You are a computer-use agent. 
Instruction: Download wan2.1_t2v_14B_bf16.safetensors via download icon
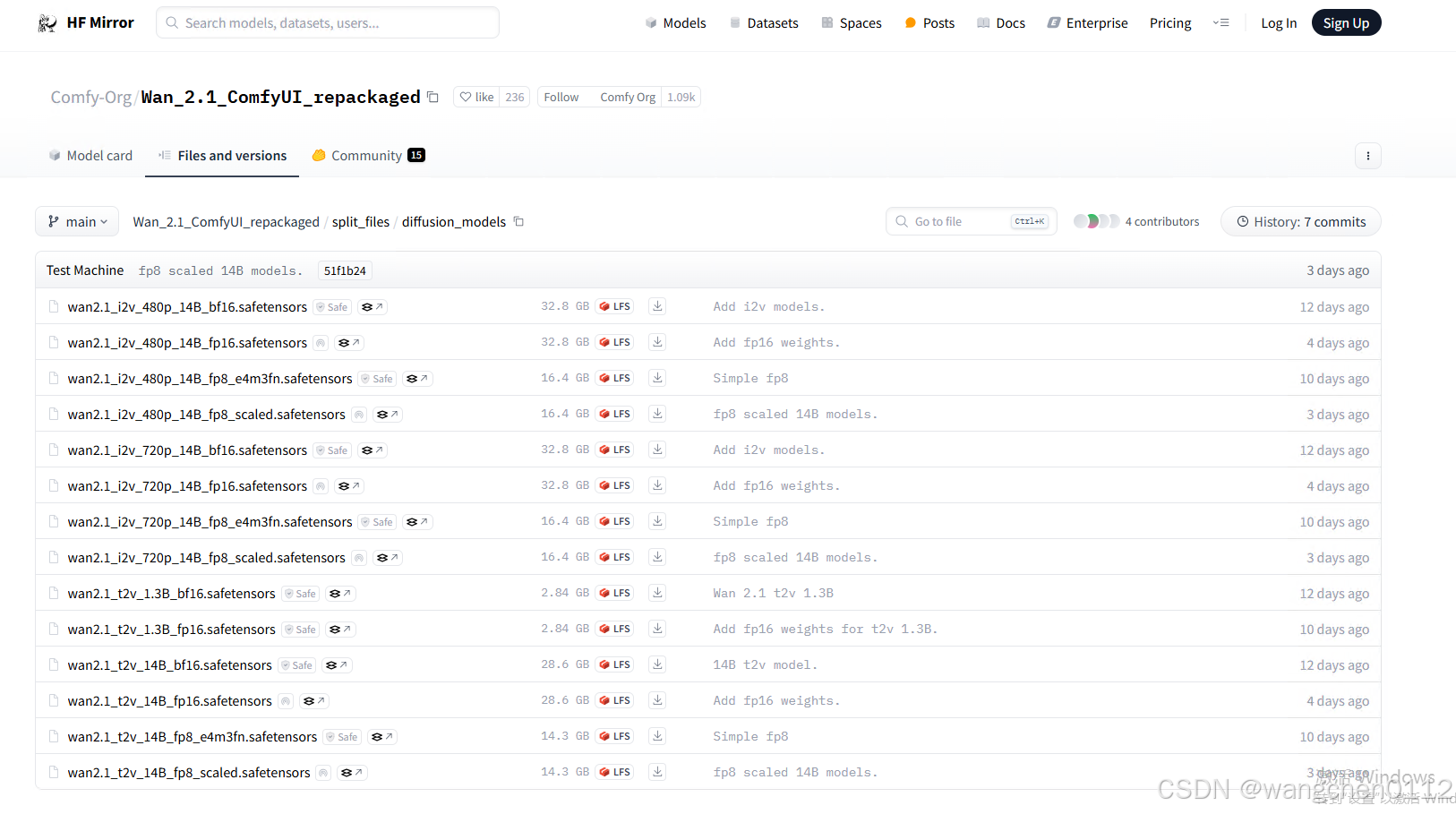click(x=657, y=664)
